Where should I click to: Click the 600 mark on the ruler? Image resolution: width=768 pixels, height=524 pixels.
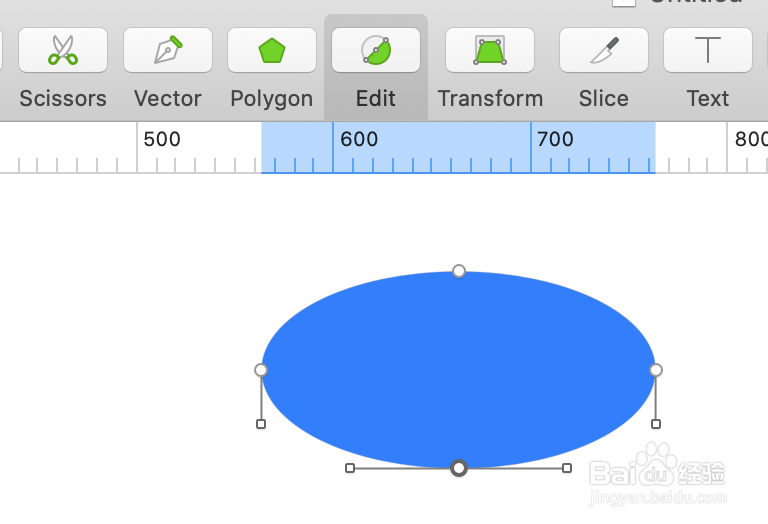tap(358, 140)
